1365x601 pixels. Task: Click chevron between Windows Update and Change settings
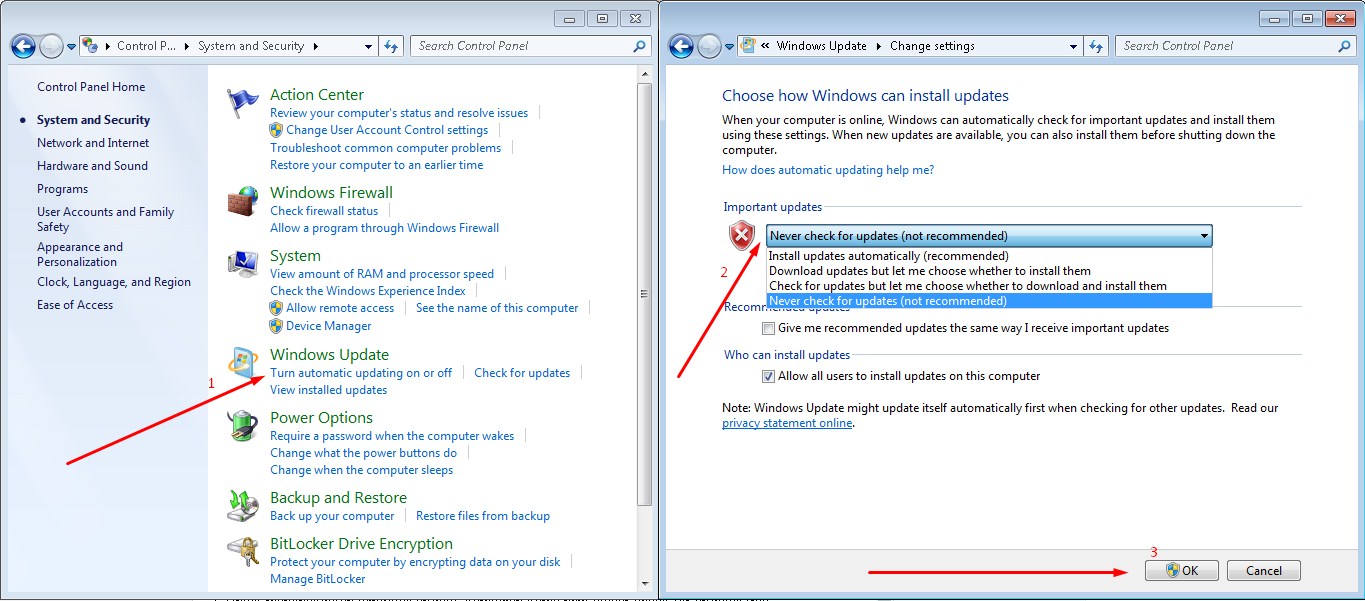point(880,46)
